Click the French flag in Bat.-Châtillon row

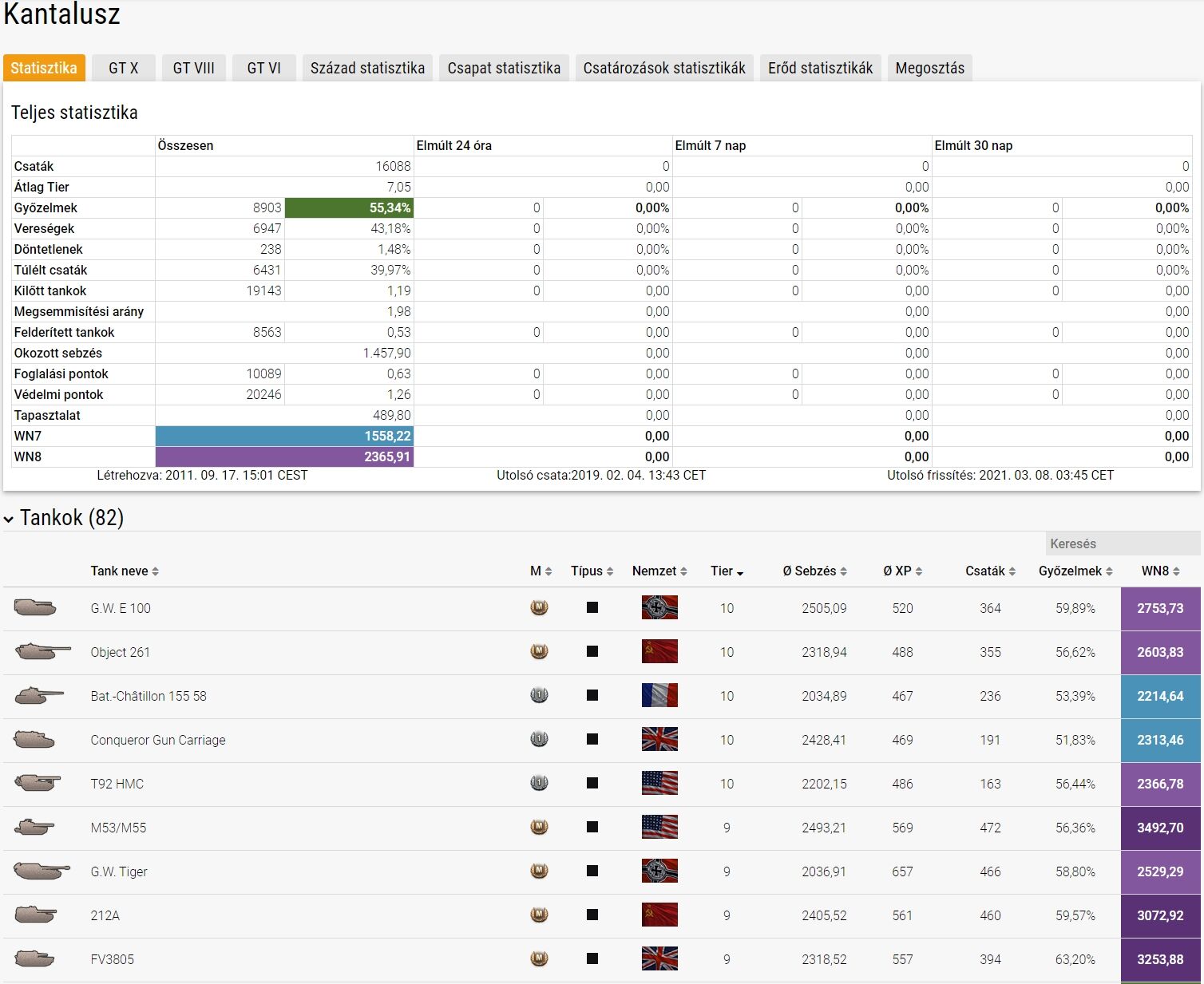659,696
